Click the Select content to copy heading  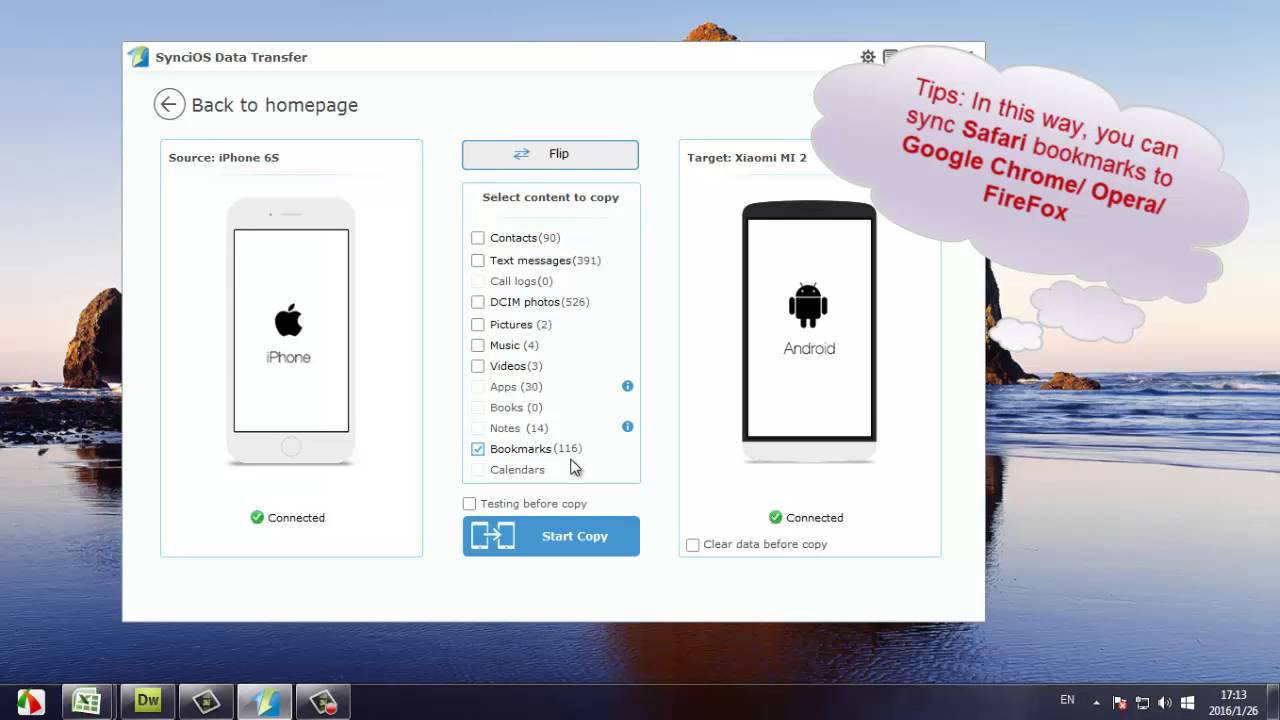click(x=551, y=197)
